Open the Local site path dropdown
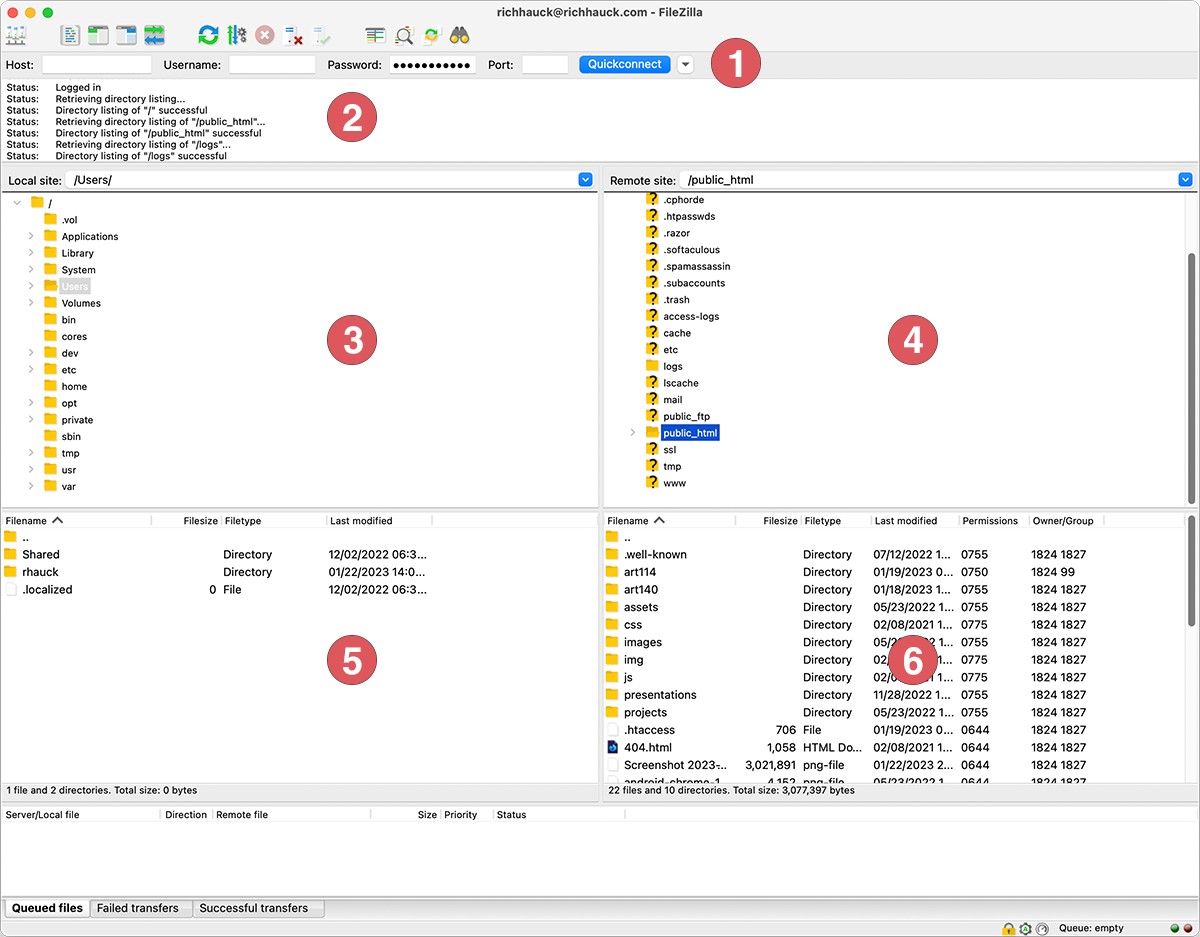The width and height of the screenshot is (1200, 937). [585, 180]
